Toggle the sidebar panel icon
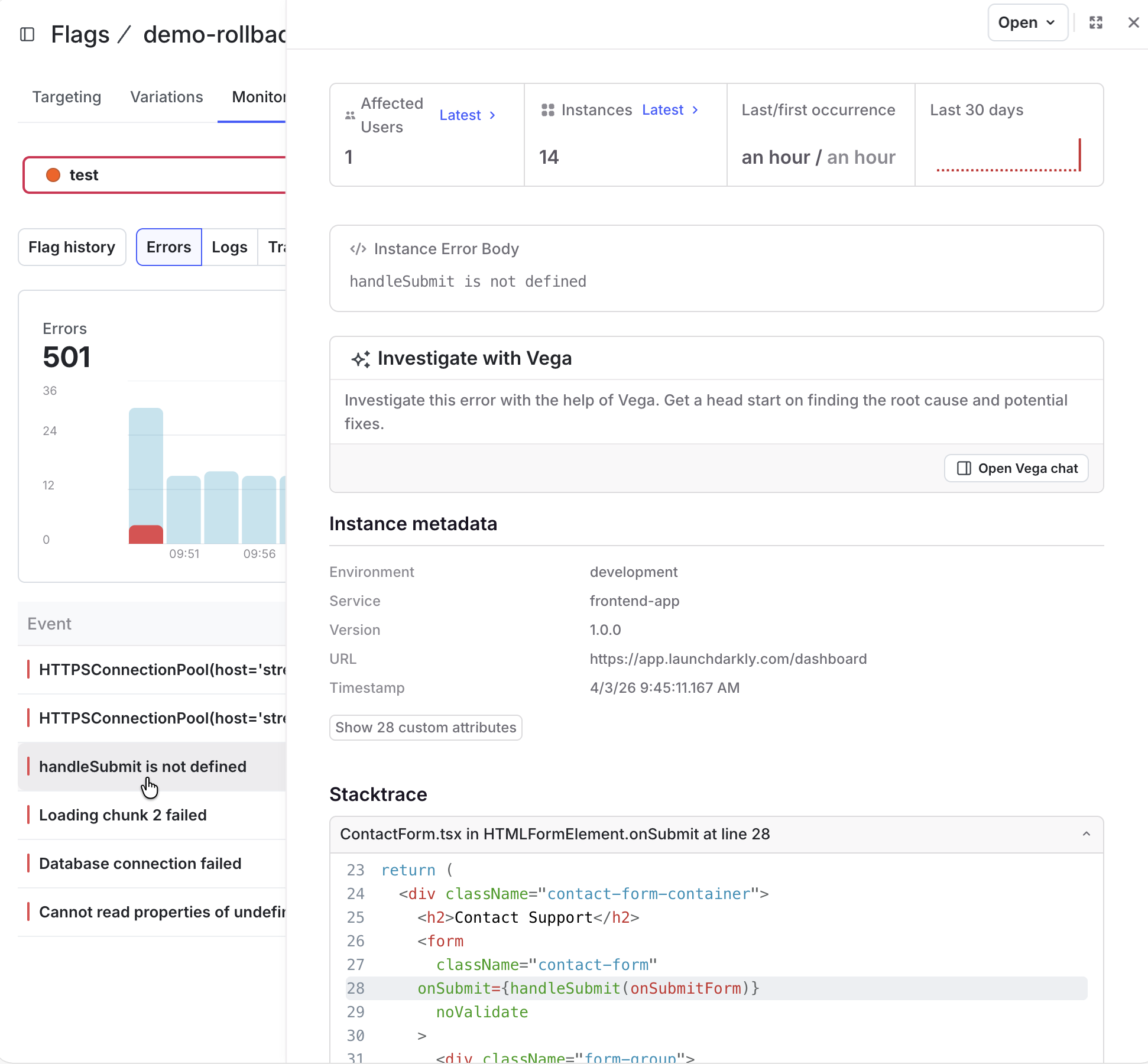The width and height of the screenshot is (1148, 1064). 27,34
